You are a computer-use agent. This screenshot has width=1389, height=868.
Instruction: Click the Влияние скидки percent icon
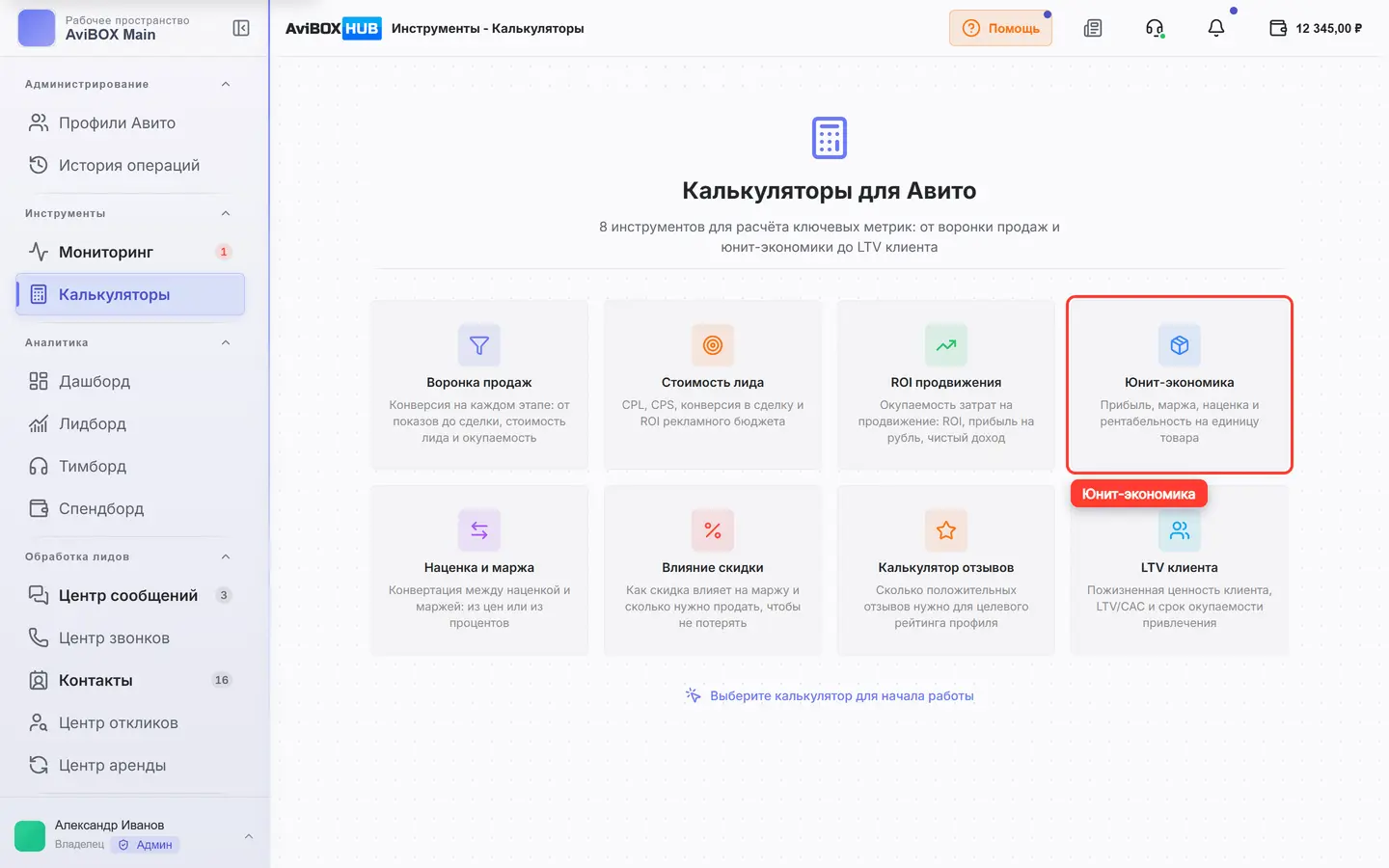[713, 530]
